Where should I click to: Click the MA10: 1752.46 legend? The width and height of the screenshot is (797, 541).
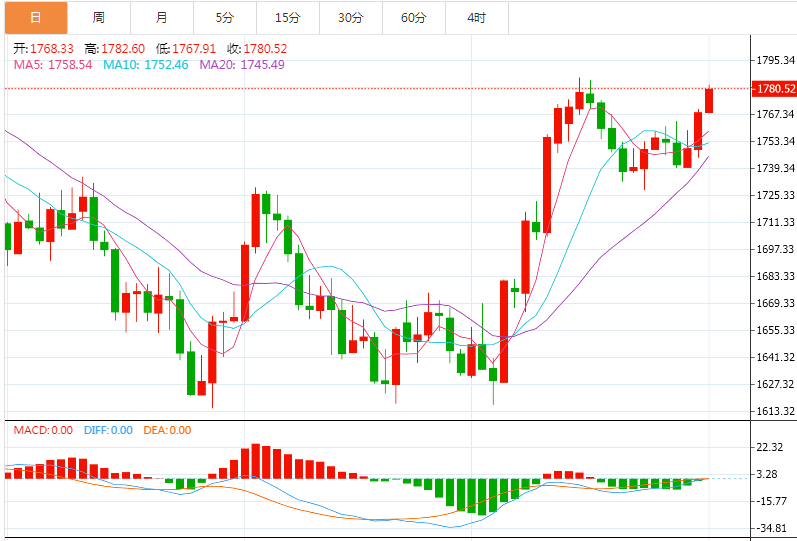[146, 65]
